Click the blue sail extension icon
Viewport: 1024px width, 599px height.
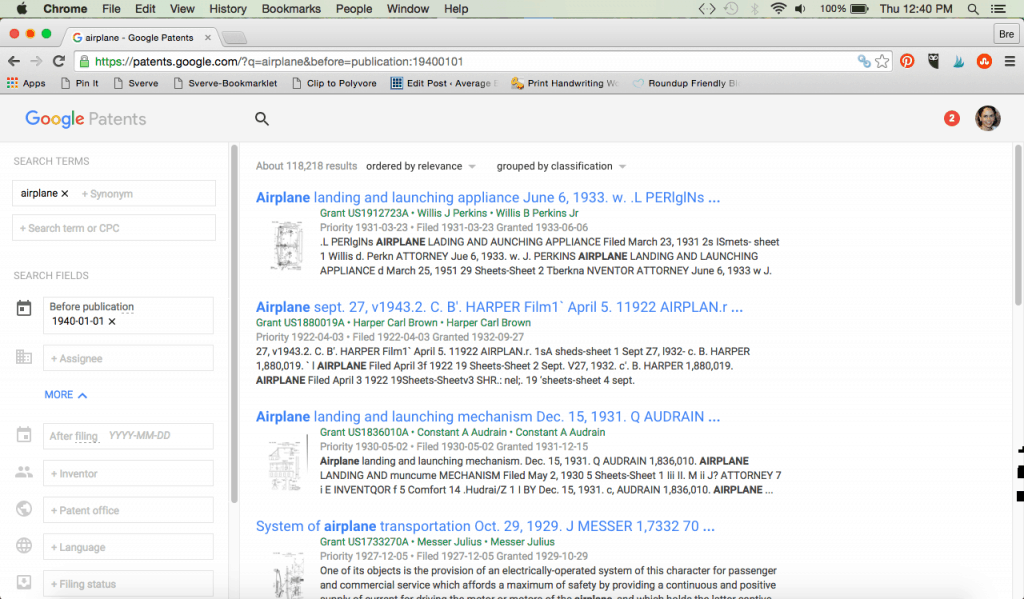tap(959, 61)
